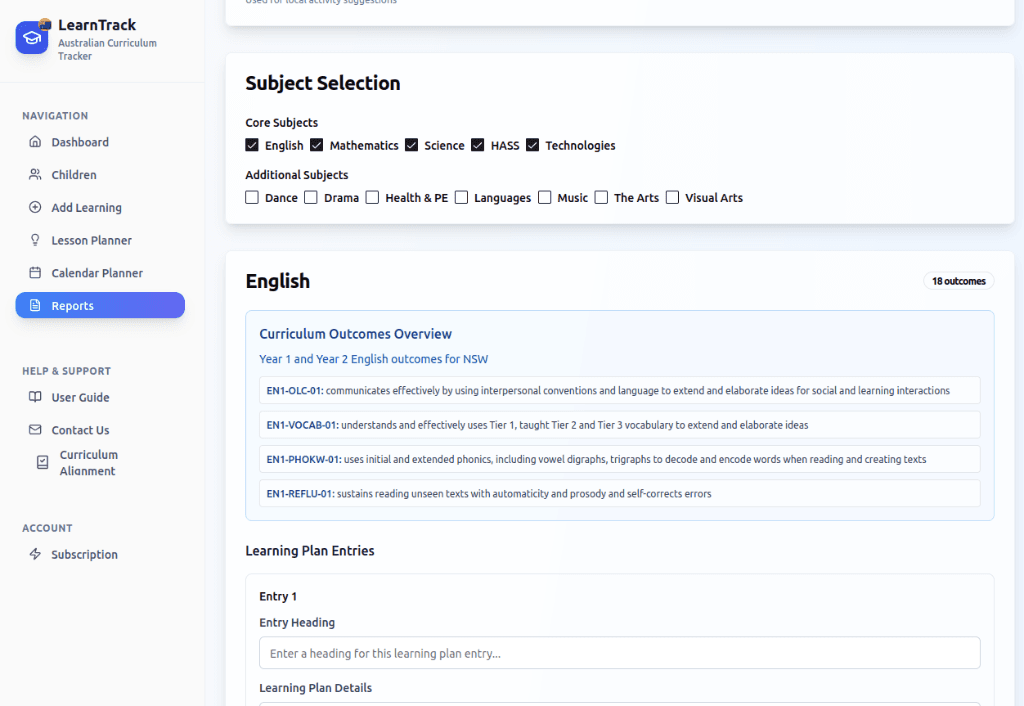Viewport: 1024px width, 706px height.
Task: Click the 18 outcomes badge
Action: 958,281
